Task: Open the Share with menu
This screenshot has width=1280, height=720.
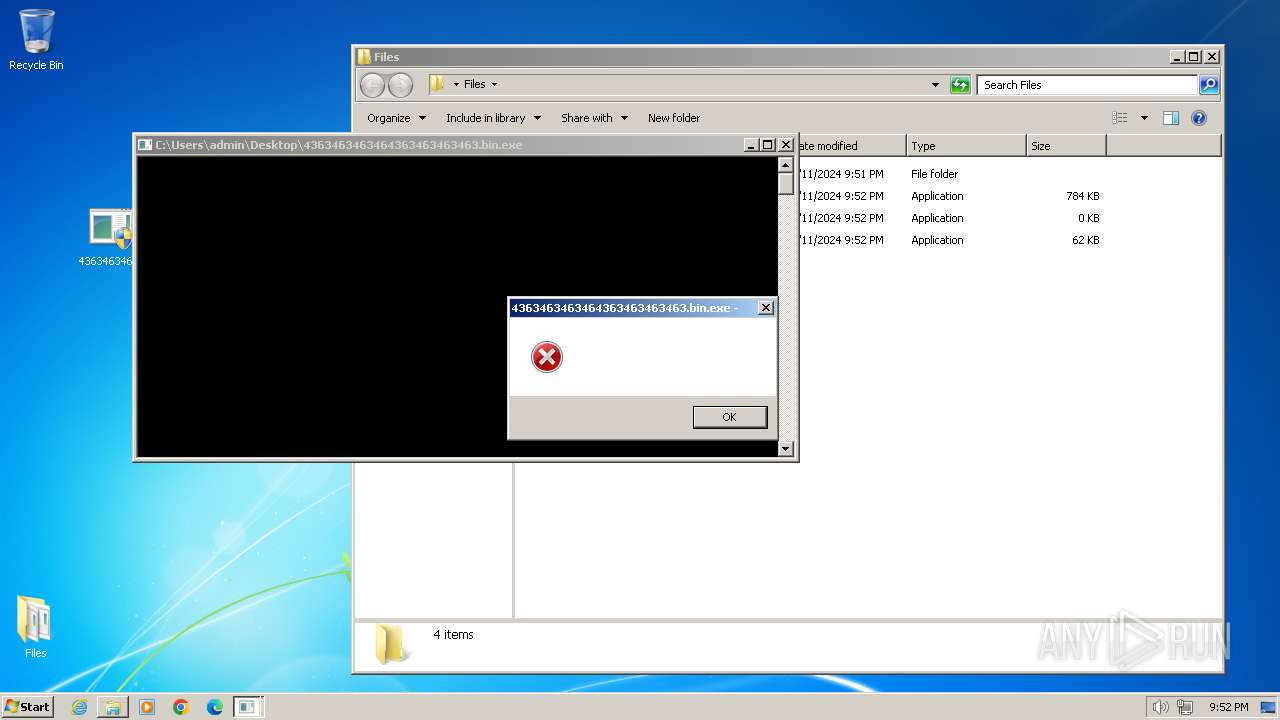Action: [594, 118]
